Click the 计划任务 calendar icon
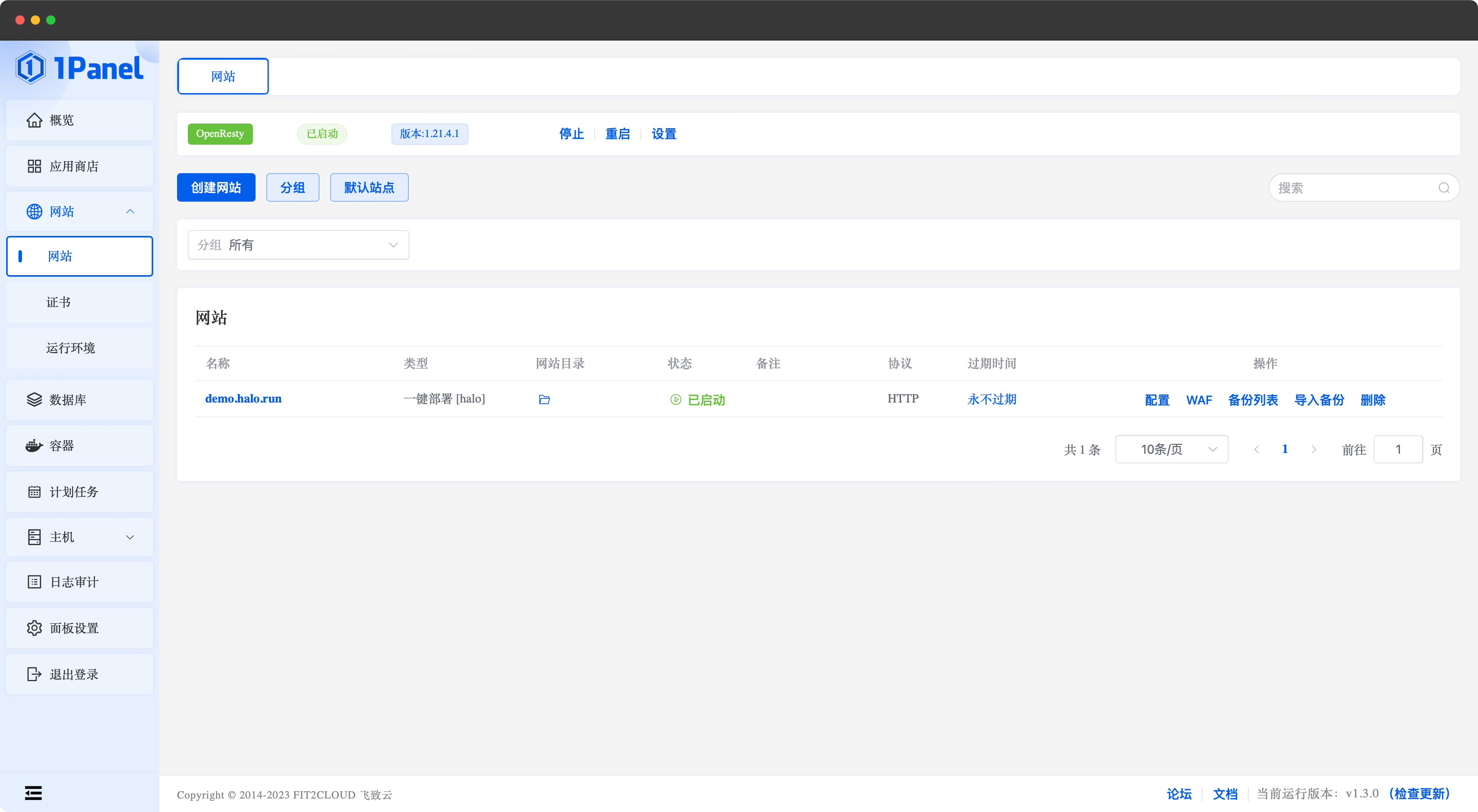 (x=34, y=492)
